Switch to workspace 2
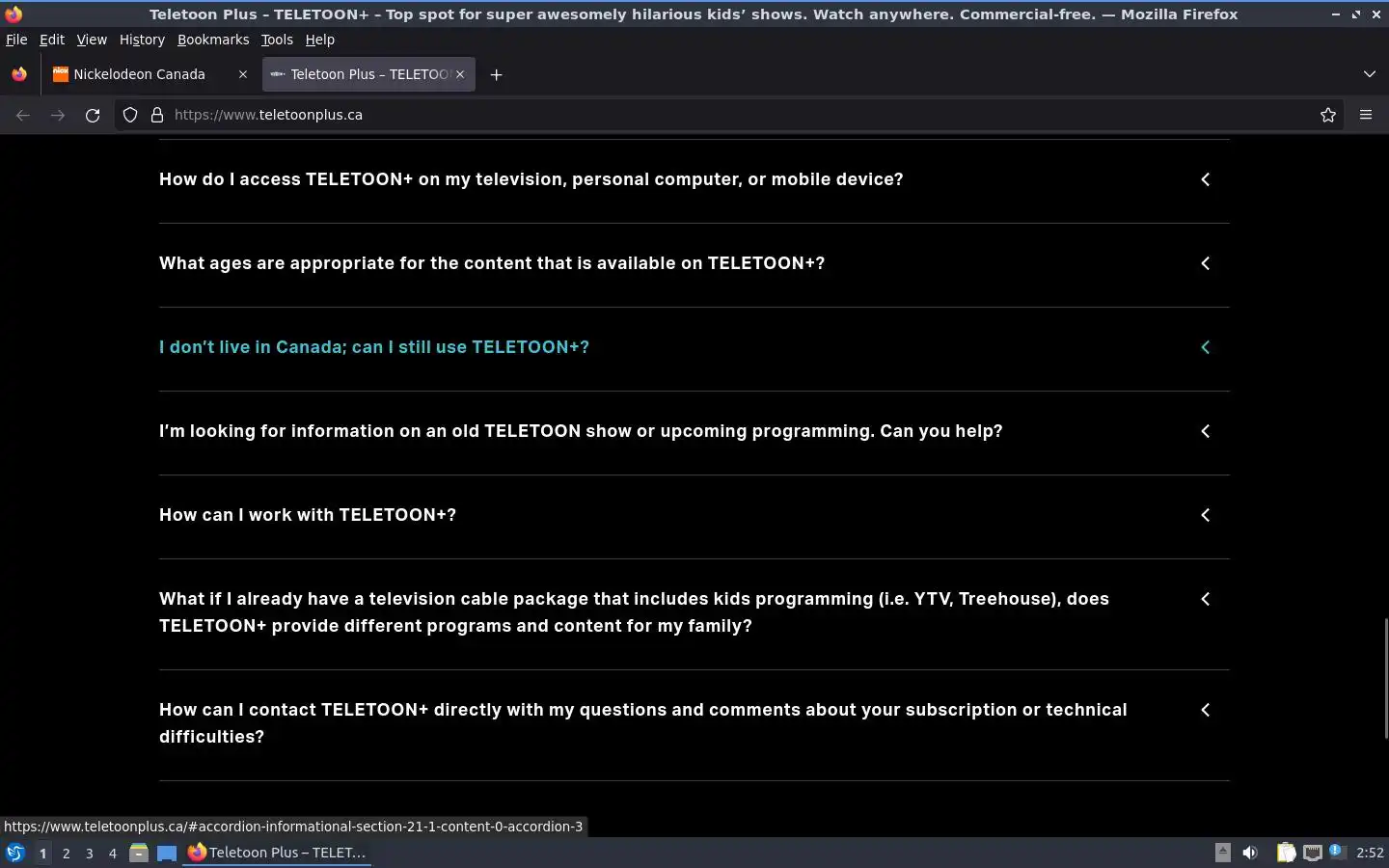The image size is (1389, 868). point(66,854)
